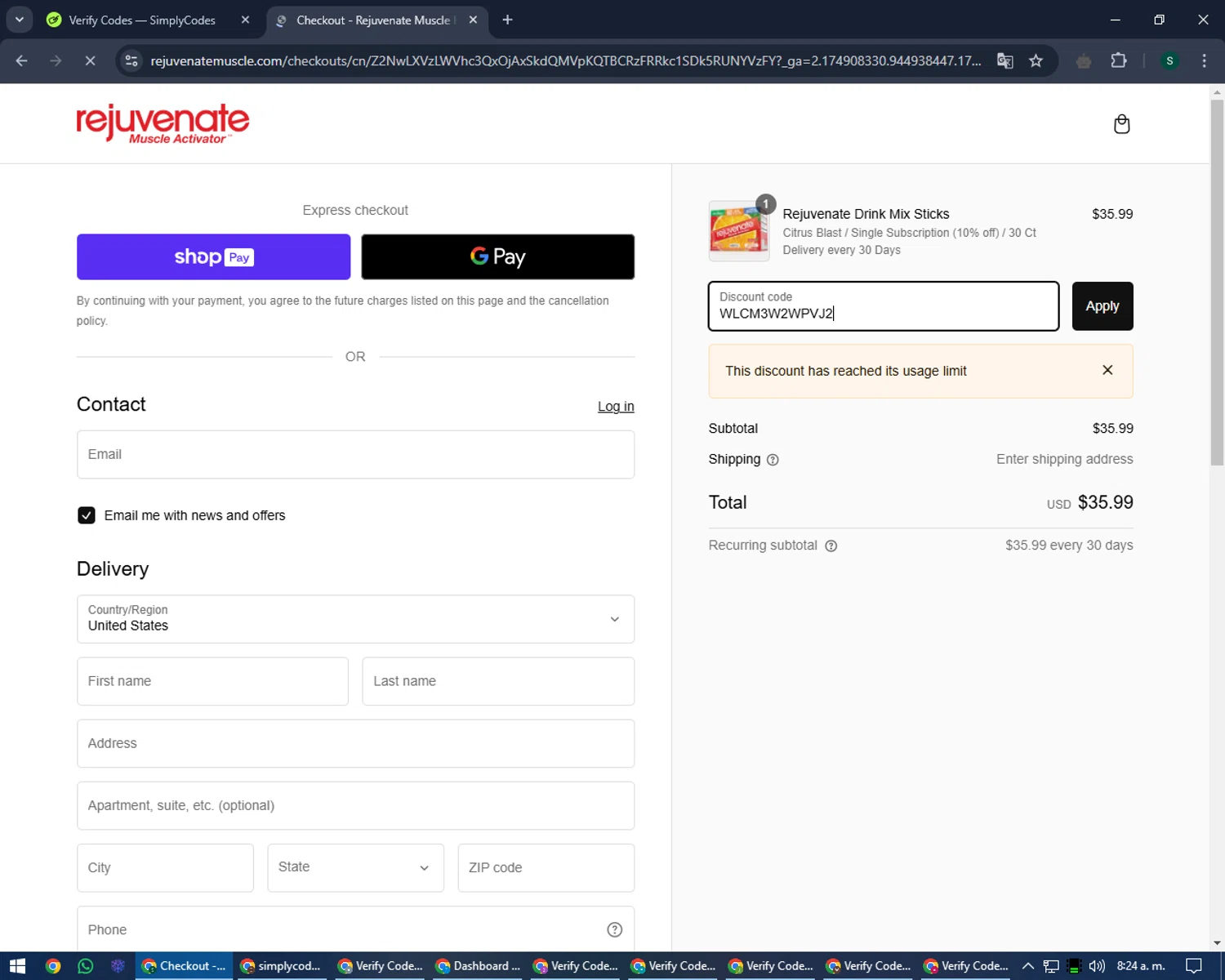This screenshot has height=980, width=1225.
Task: Click the Phone field help icon
Action: click(x=614, y=929)
